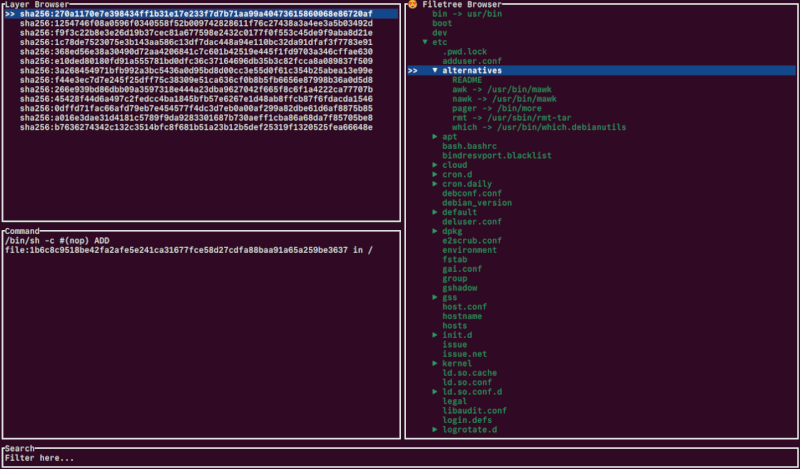This screenshot has width=800, height=469.
Task: Collapse the etc directory arrow
Action: [x=425, y=43]
